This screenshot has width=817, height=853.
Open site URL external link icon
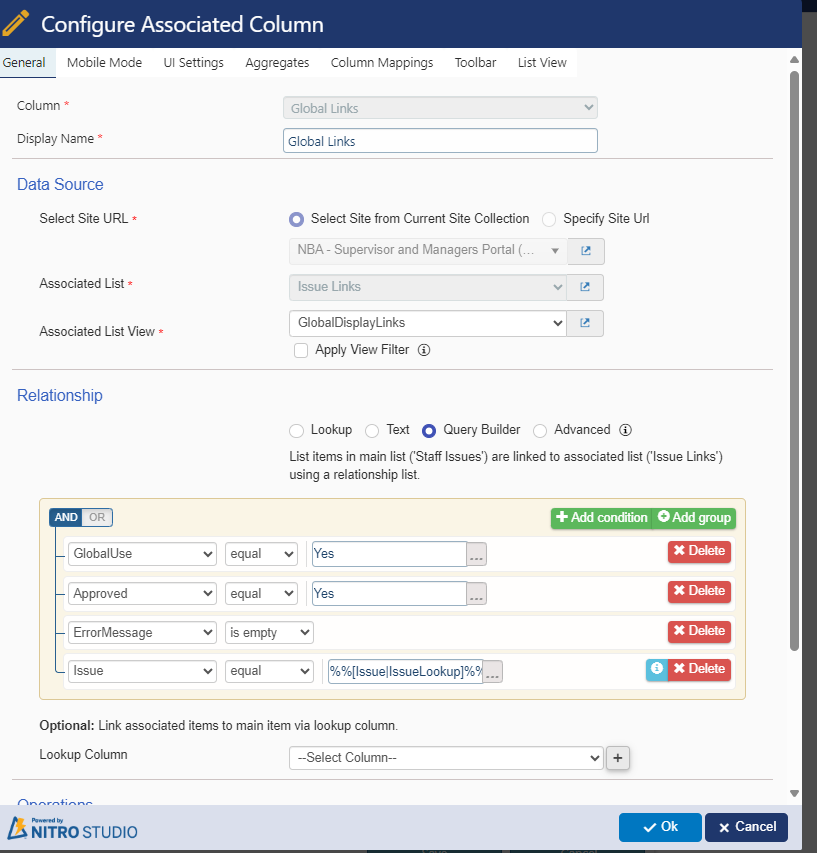585,250
